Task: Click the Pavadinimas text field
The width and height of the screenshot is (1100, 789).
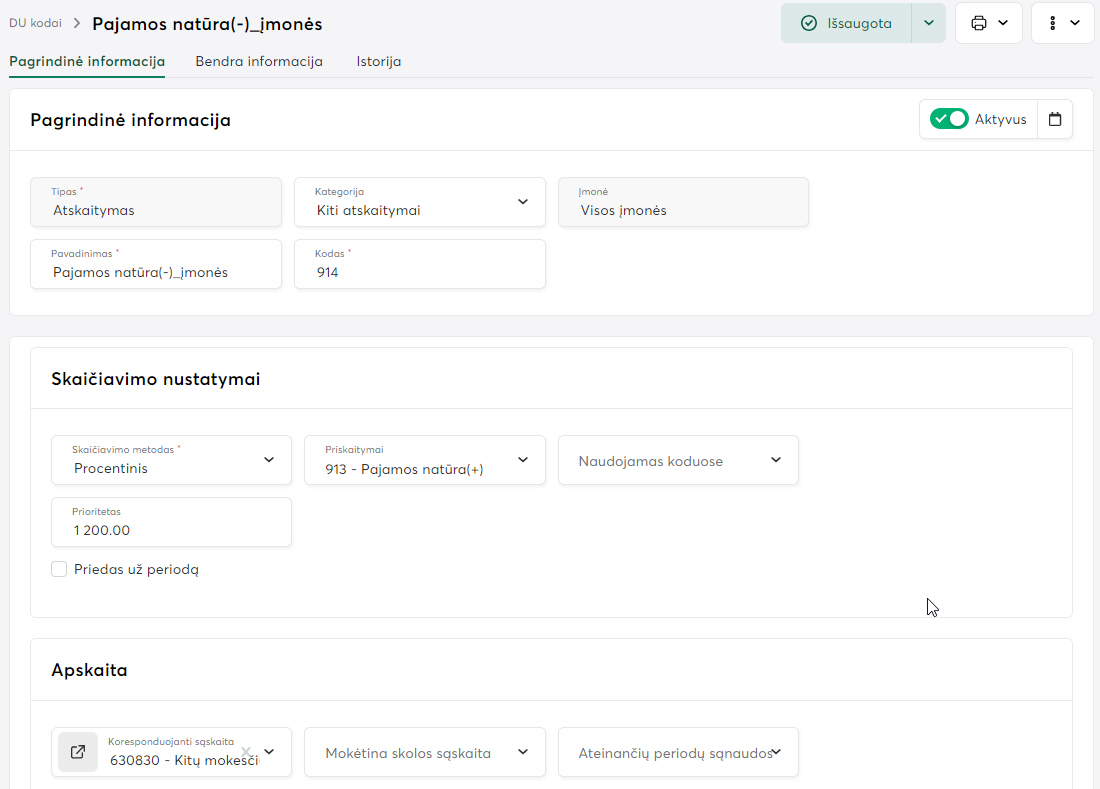Action: 156,271
